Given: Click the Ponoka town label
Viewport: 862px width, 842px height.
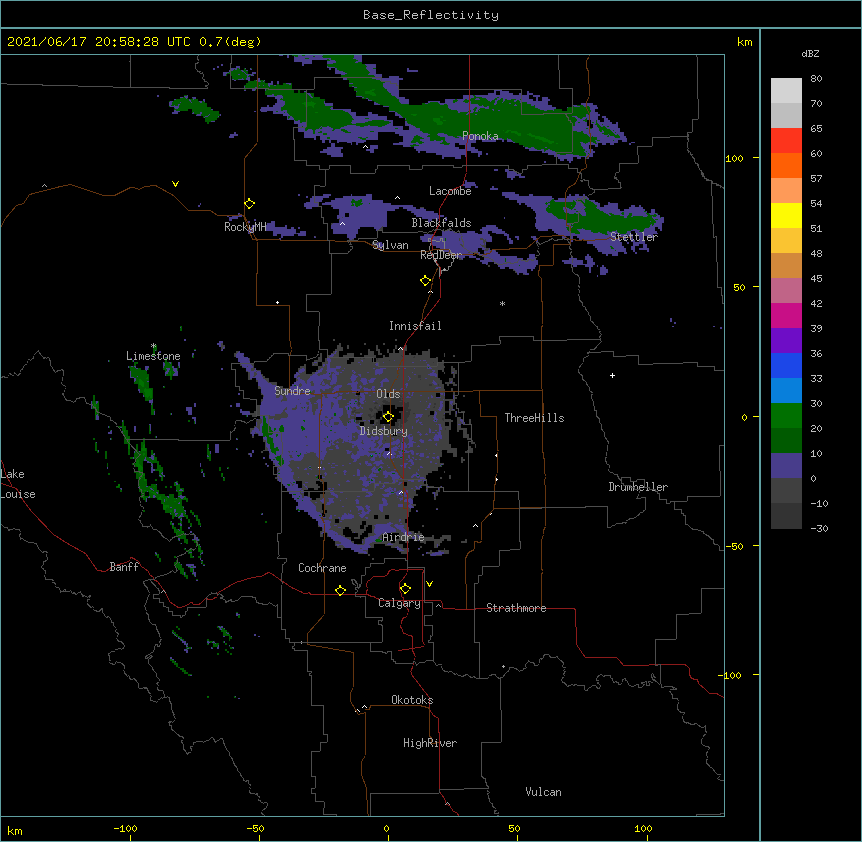Looking at the screenshot, I should (x=480, y=136).
